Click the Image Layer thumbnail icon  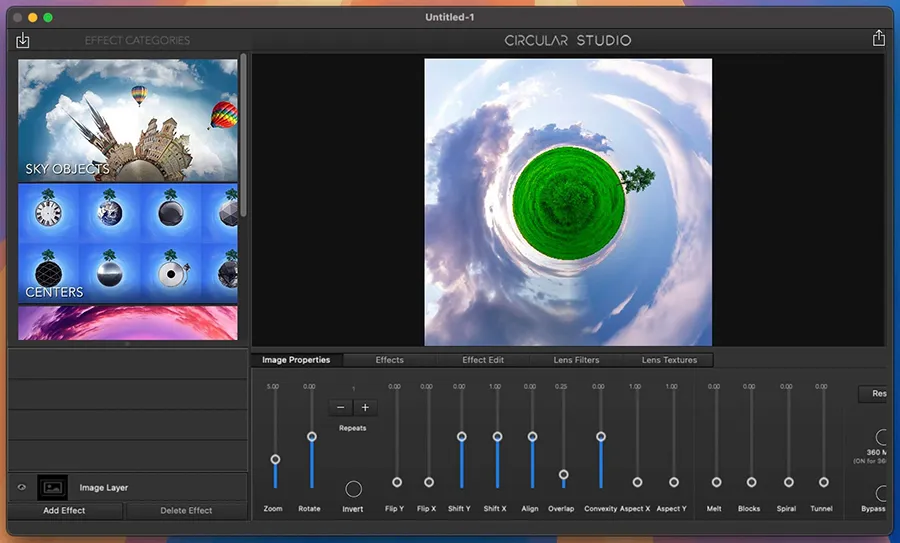52,487
